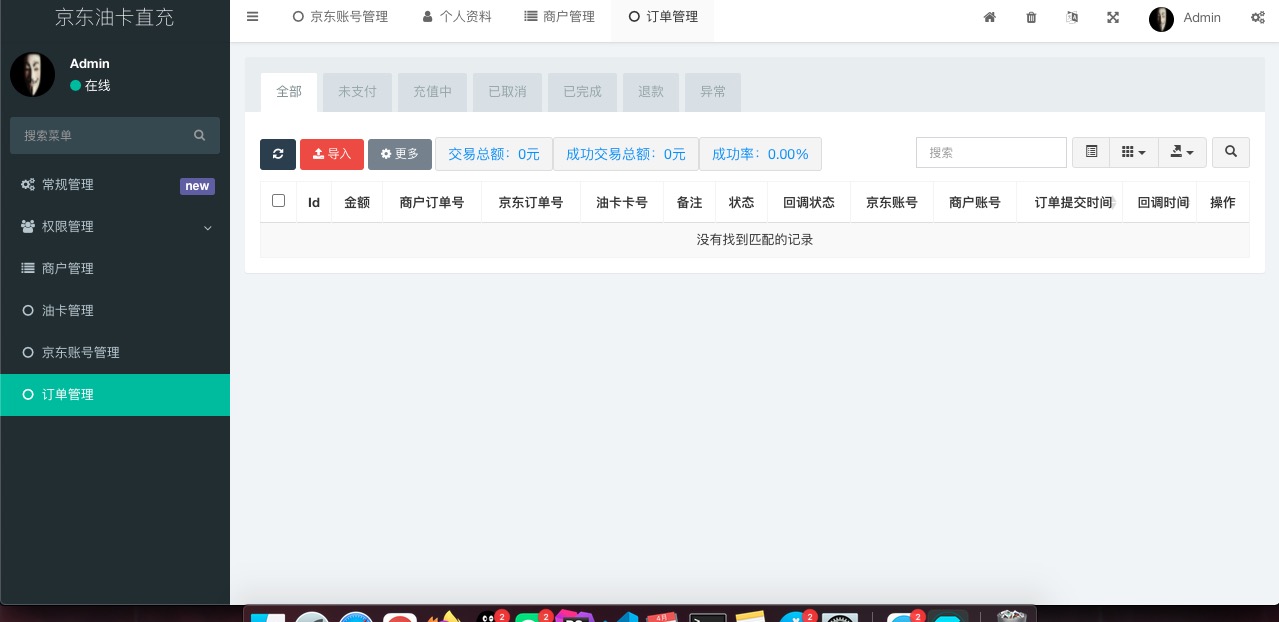Click the magnifier icon in sidebar menu search
The image size is (1279, 622).
tap(199, 135)
